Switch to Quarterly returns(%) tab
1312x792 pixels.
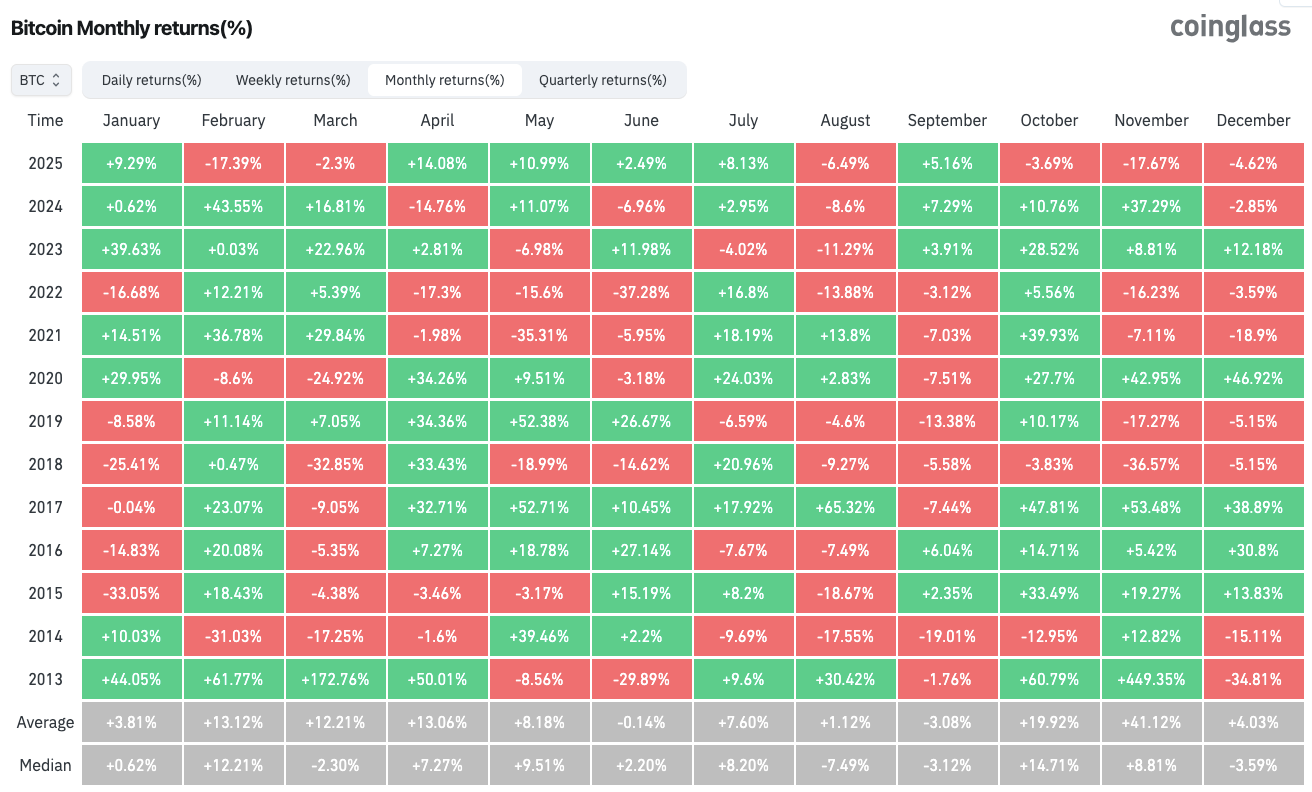(602, 80)
